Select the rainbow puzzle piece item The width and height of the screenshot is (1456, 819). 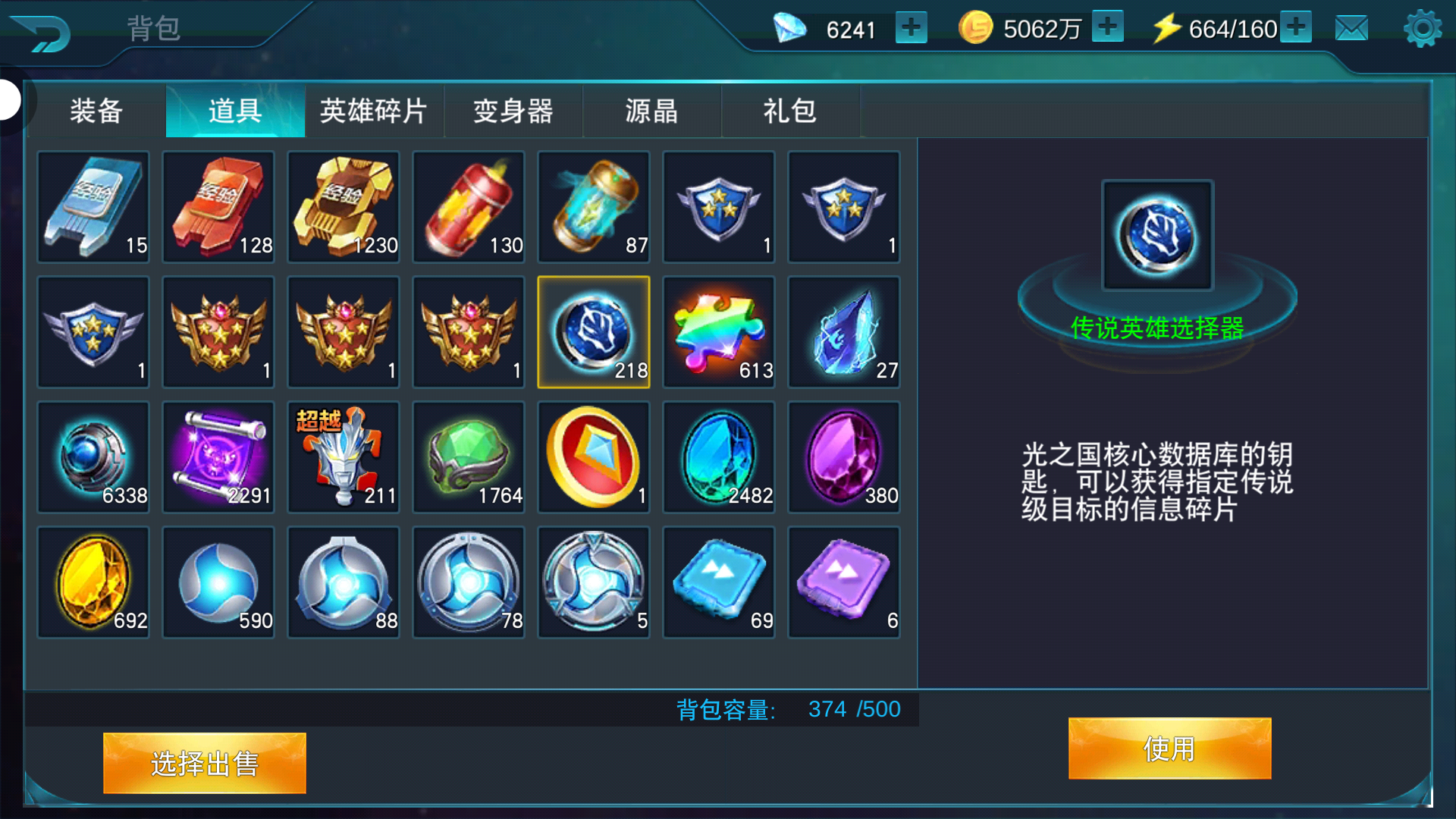[719, 332]
